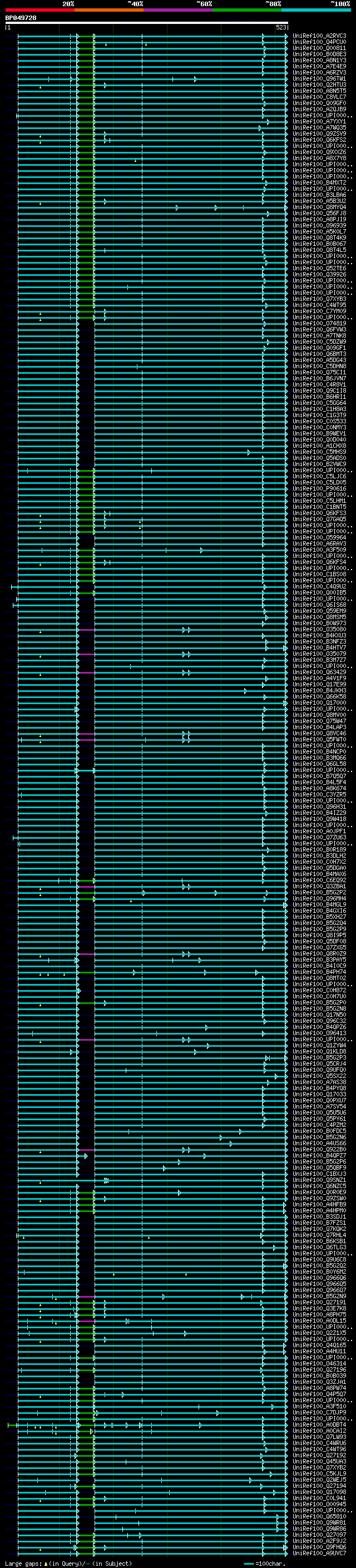Open hit UniRef100_A5K0L7
This screenshot has height=1568, width=356.
tap(319, 231)
